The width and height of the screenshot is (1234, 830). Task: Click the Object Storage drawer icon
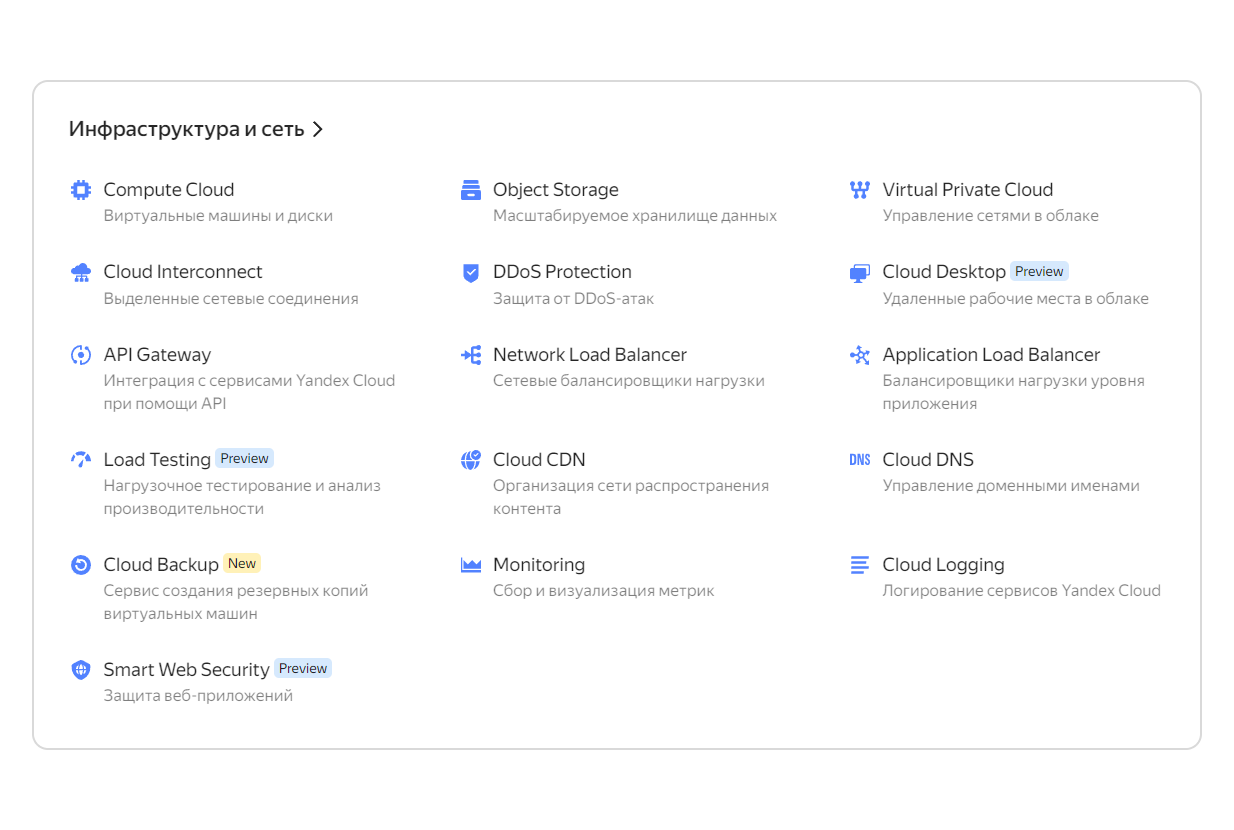(471, 190)
